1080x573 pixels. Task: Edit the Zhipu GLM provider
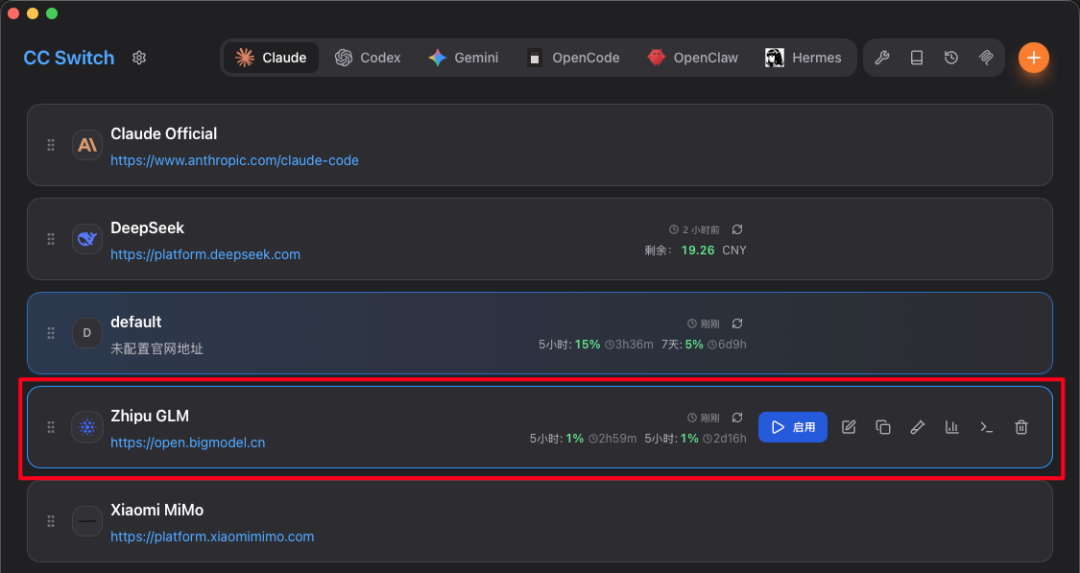(x=849, y=427)
